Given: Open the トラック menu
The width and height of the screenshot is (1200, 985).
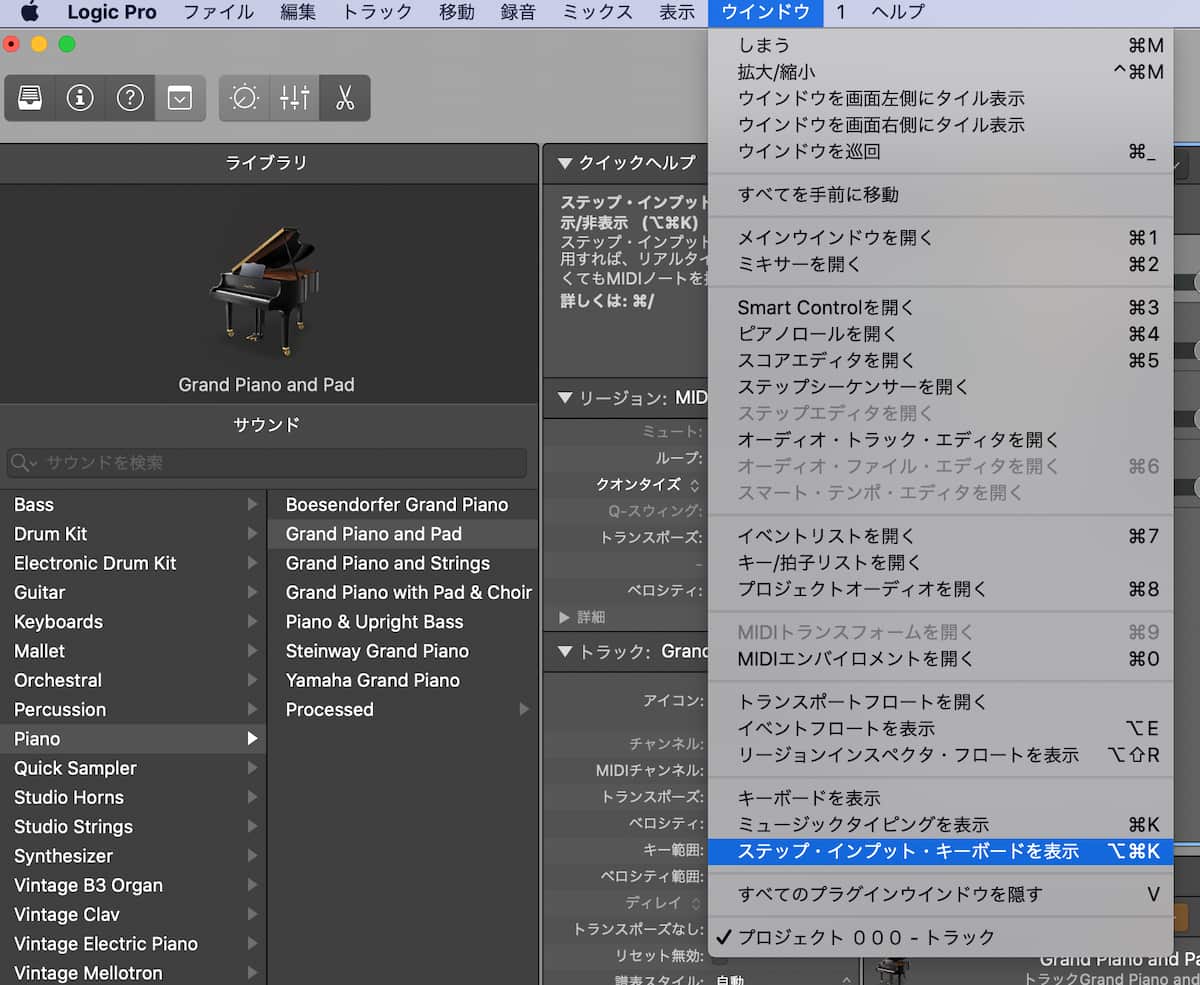Looking at the screenshot, I should [377, 12].
